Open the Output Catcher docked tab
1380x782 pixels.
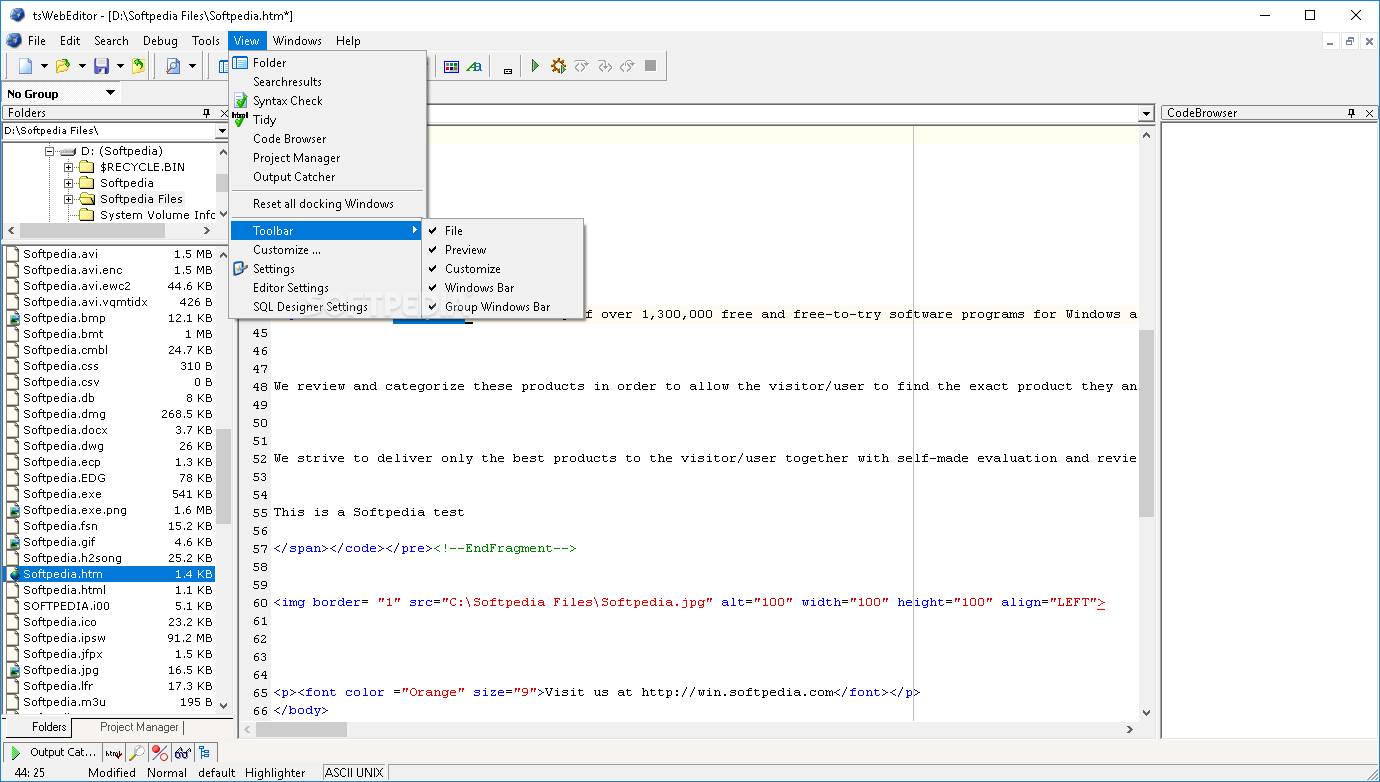coord(52,752)
